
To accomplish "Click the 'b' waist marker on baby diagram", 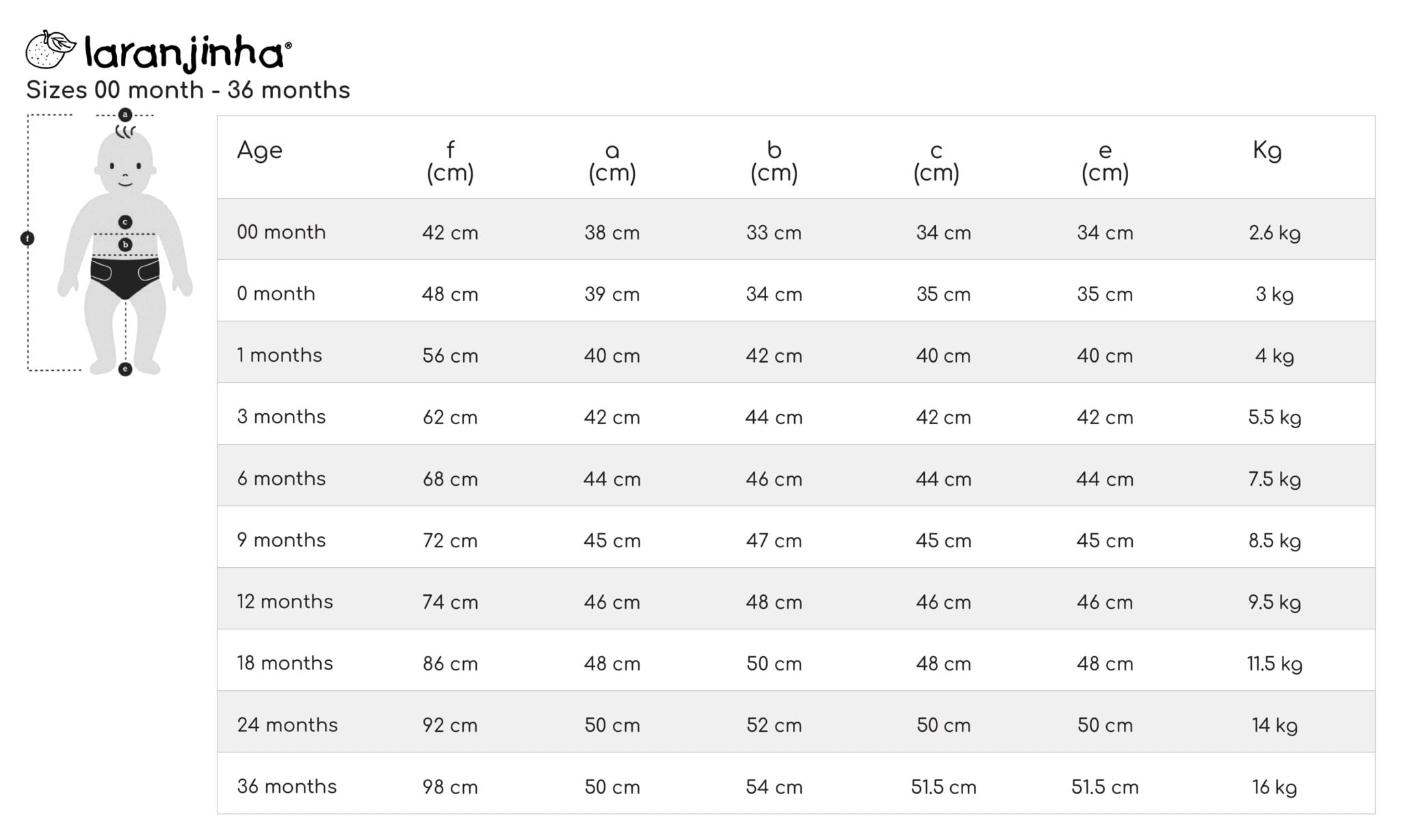I will [125, 244].
